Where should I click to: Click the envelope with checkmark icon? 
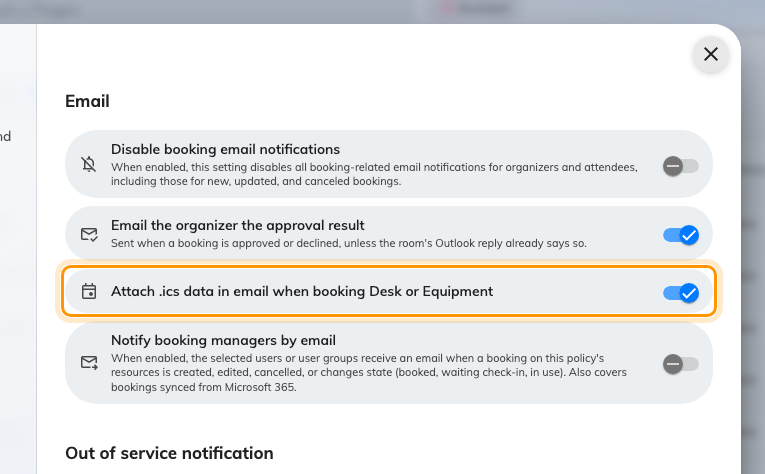[x=89, y=235]
